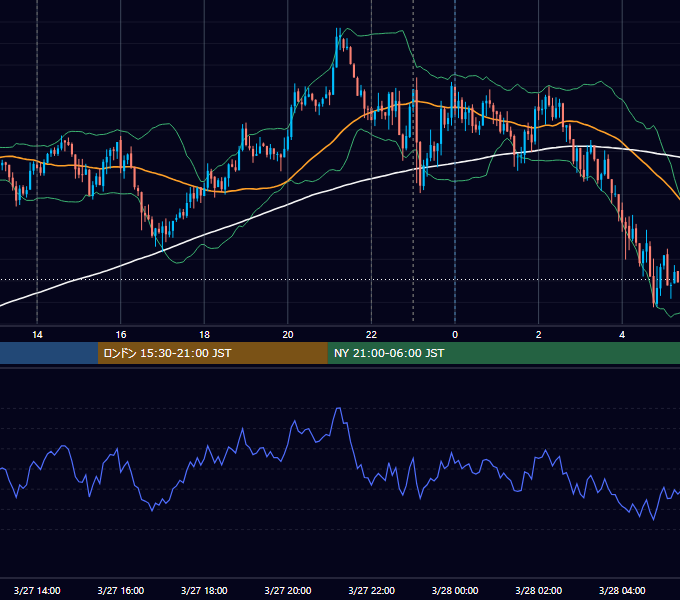Screen dimensions: 680x600
Task: Click the 3/28 00:00 time label
Action: (x=455, y=590)
